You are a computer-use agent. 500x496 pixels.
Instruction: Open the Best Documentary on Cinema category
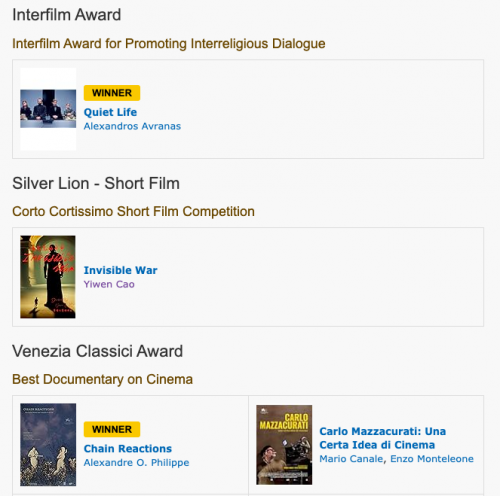(102, 379)
